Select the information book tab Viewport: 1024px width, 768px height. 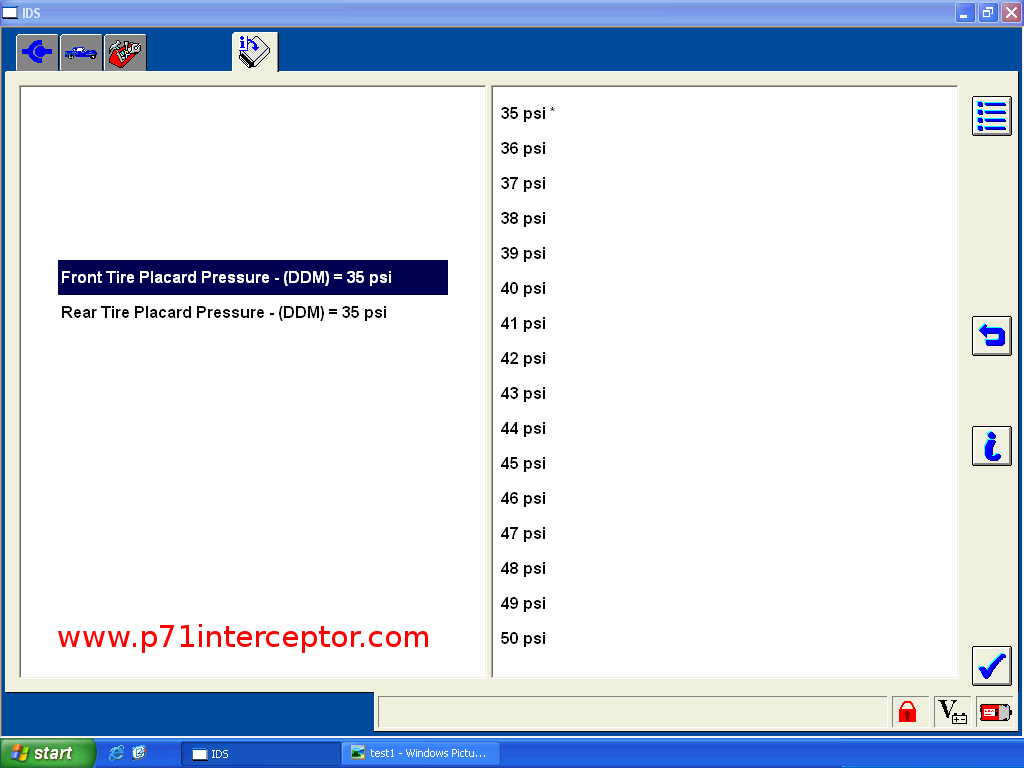coord(255,52)
